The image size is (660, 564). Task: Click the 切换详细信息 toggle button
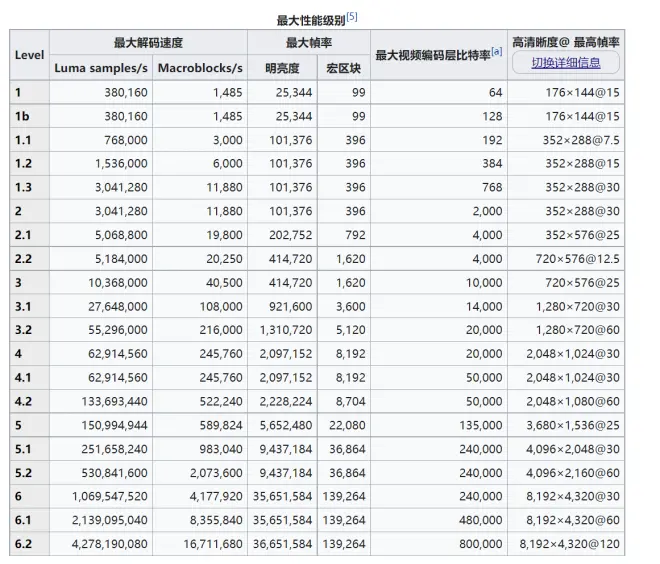(x=565, y=63)
